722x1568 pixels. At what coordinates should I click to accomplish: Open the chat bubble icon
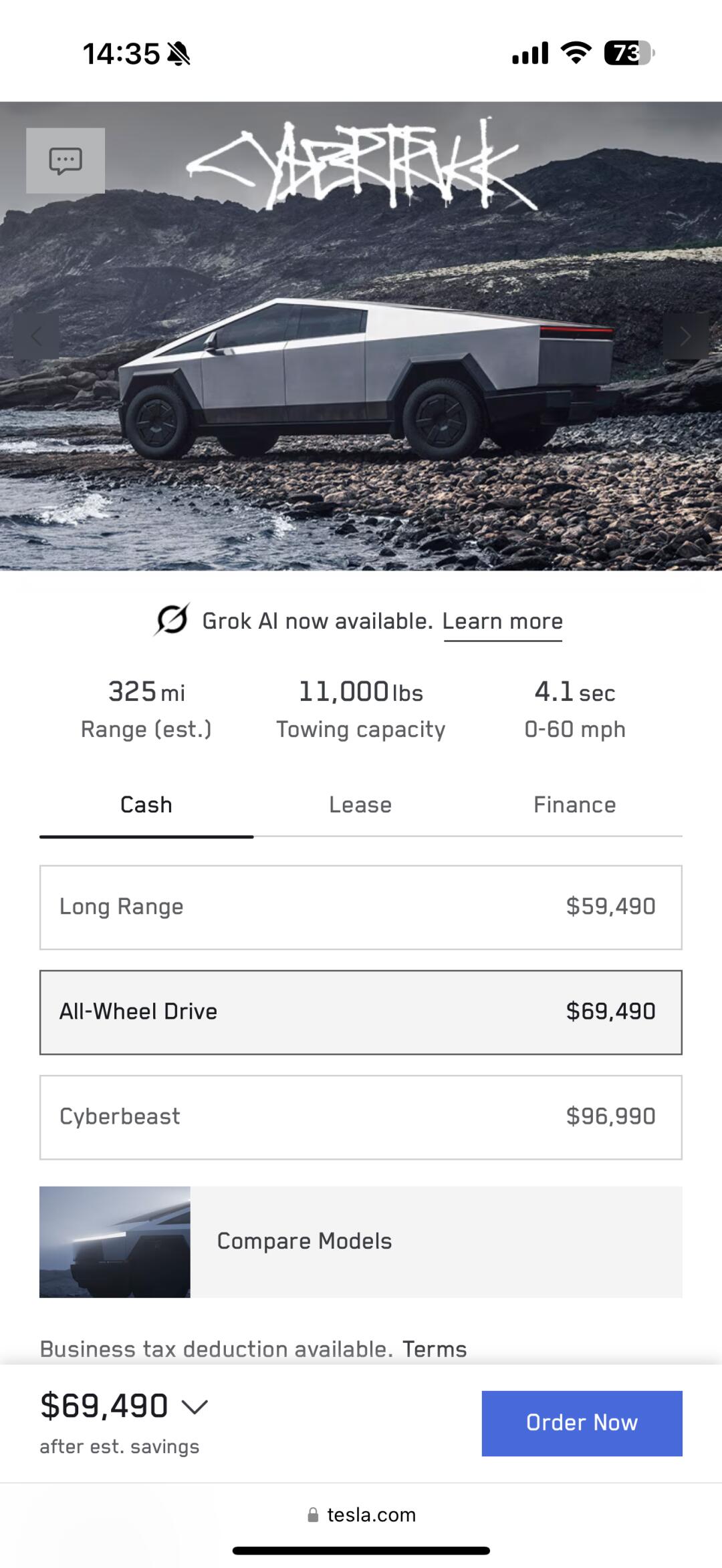[65, 161]
